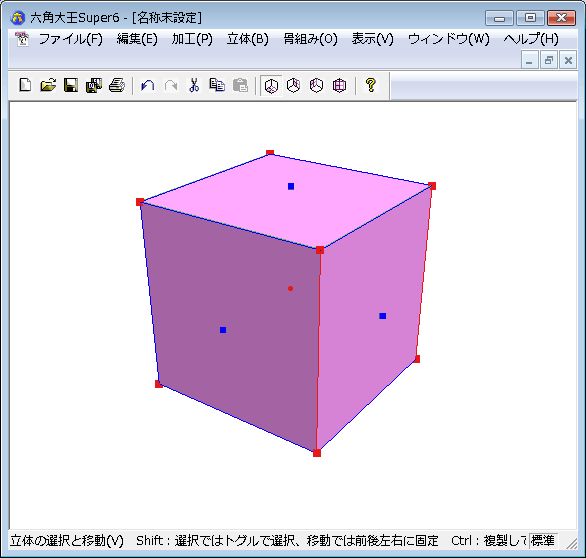The width and height of the screenshot is (586, 558).
Task: Click the yellow question mark help icon
Action: [370, 85]
